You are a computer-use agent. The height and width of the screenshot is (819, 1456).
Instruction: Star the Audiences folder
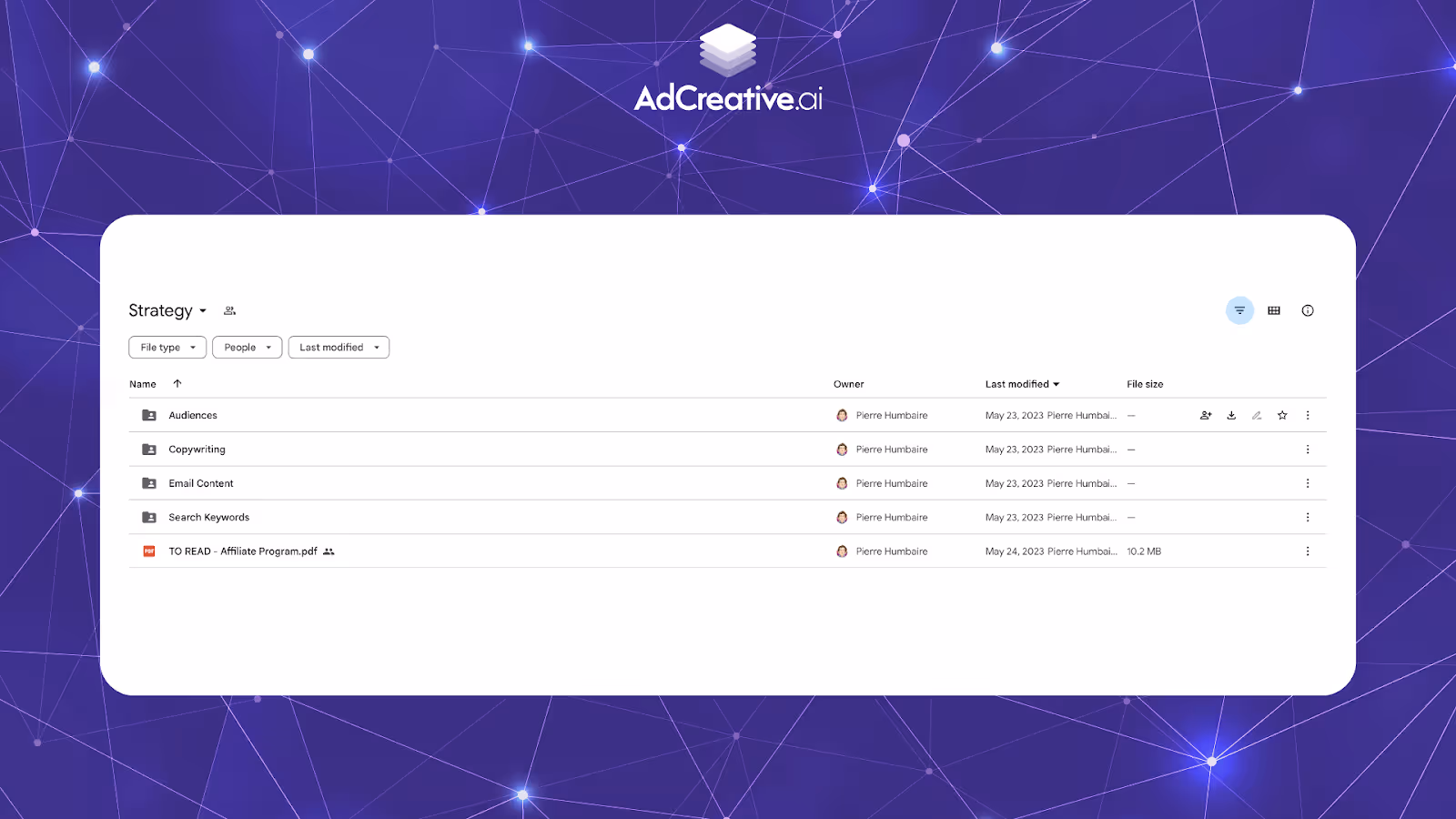tap(1282, 415)
